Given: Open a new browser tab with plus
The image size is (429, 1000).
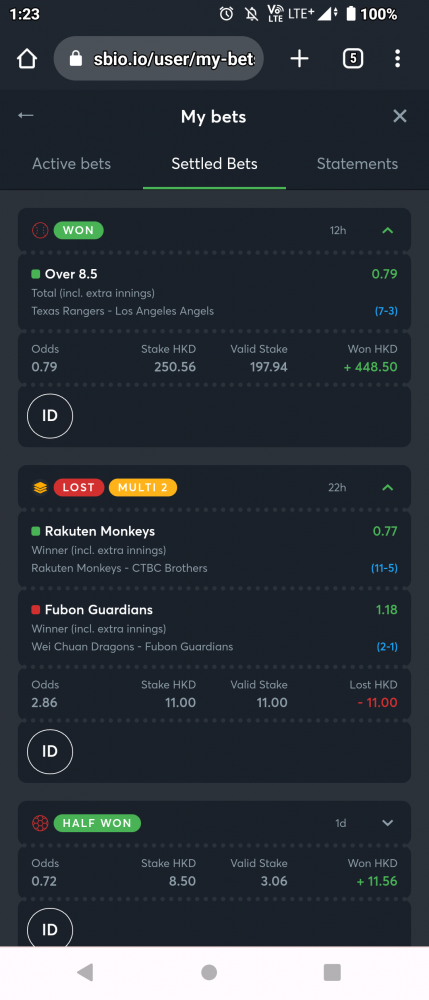Looking at the screenshot, I should pyautogui.click(x=299, y=59).
